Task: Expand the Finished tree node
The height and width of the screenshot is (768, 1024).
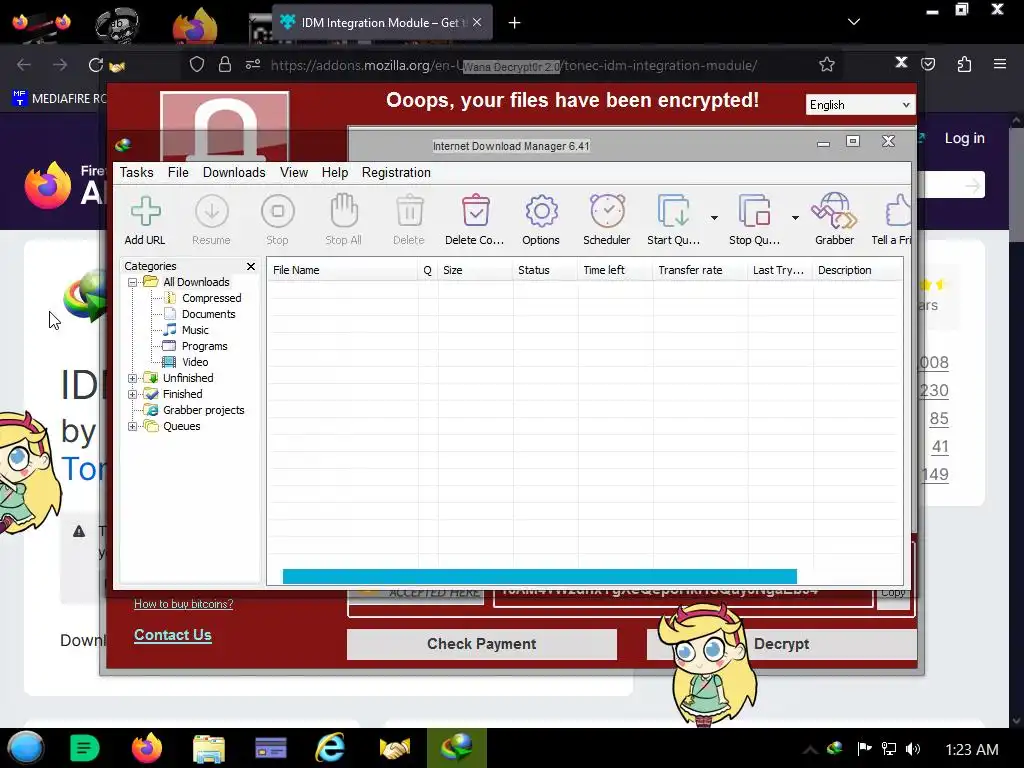Action: [x=133, y=394]
